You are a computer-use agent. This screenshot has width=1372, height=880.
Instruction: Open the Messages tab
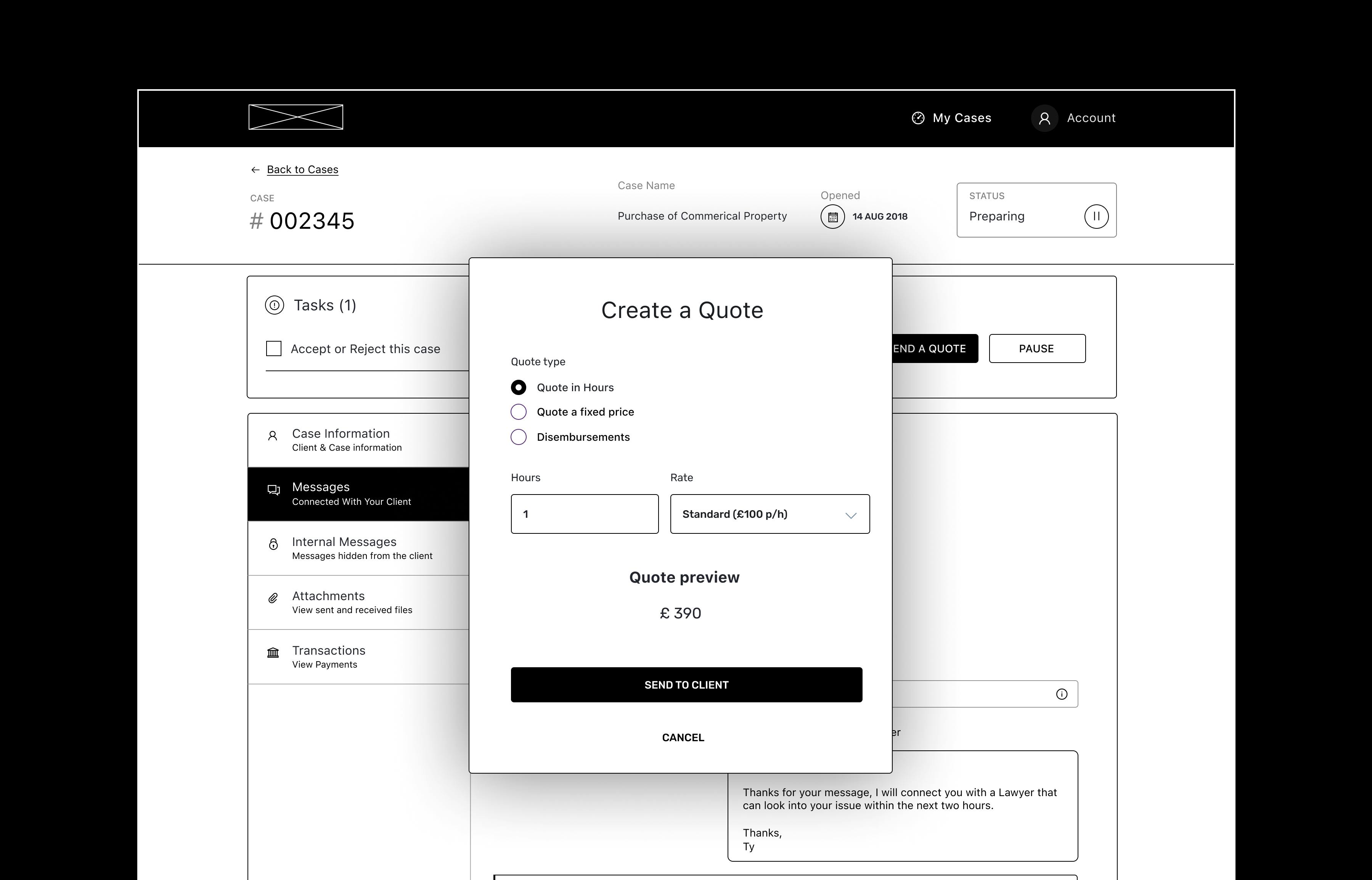tap(358, 494)
